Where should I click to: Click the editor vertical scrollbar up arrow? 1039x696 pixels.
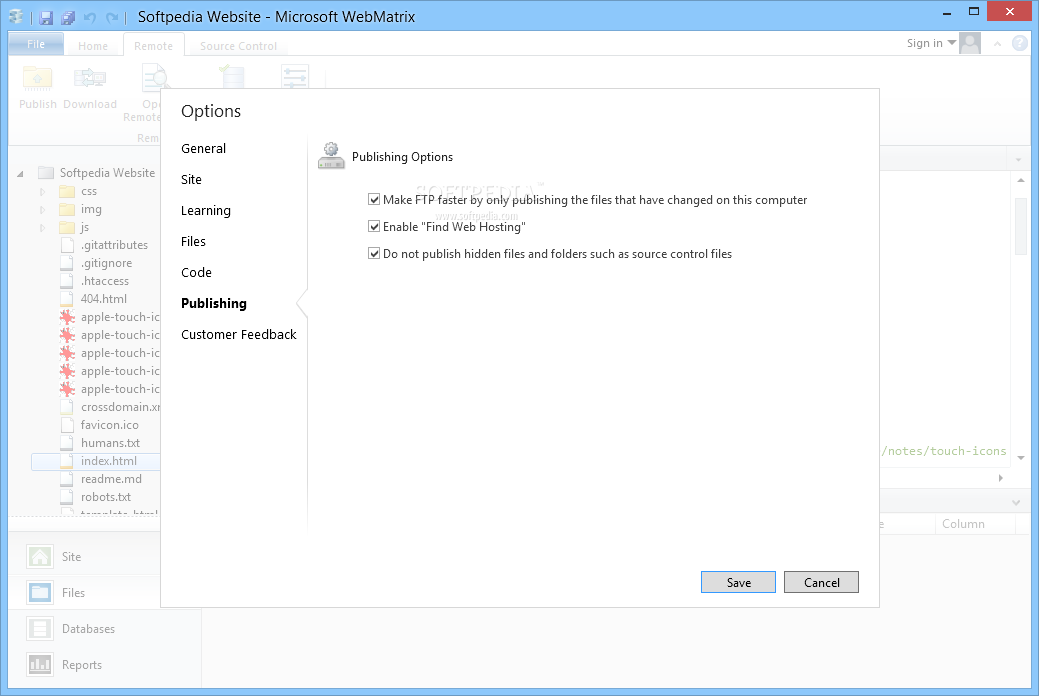1021,180
